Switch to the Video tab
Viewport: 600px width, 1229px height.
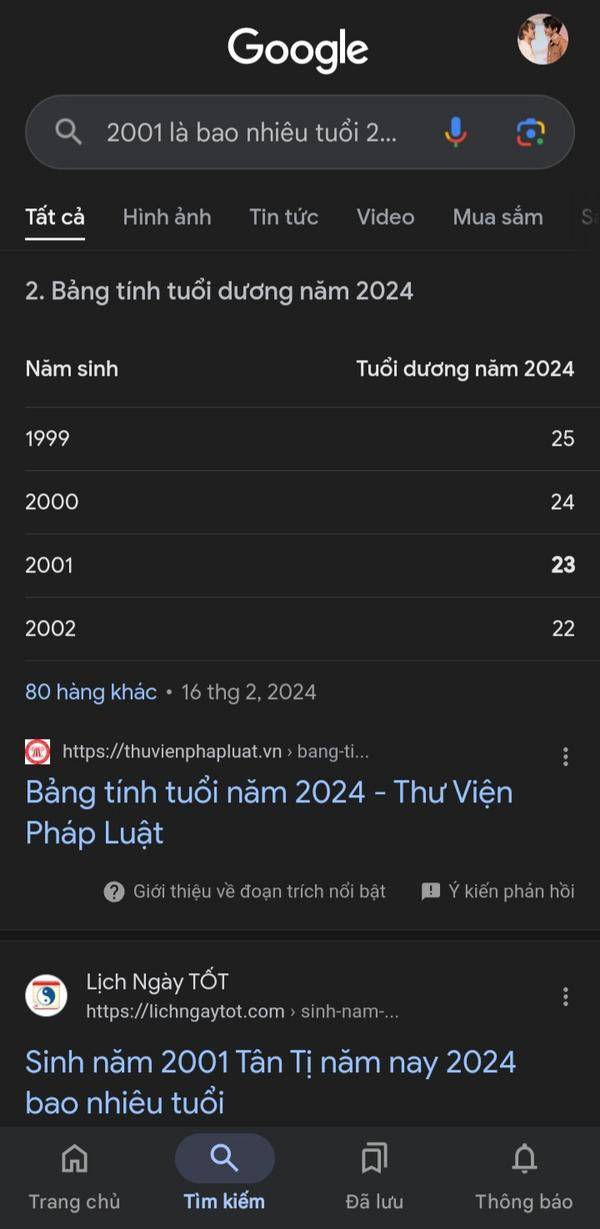385,217
